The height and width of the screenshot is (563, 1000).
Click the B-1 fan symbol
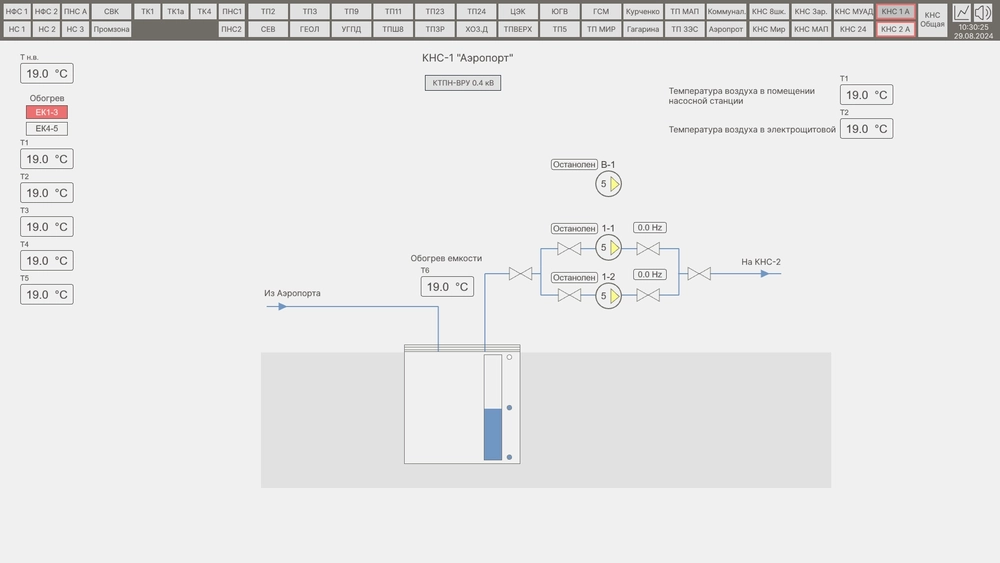(609, 184)
